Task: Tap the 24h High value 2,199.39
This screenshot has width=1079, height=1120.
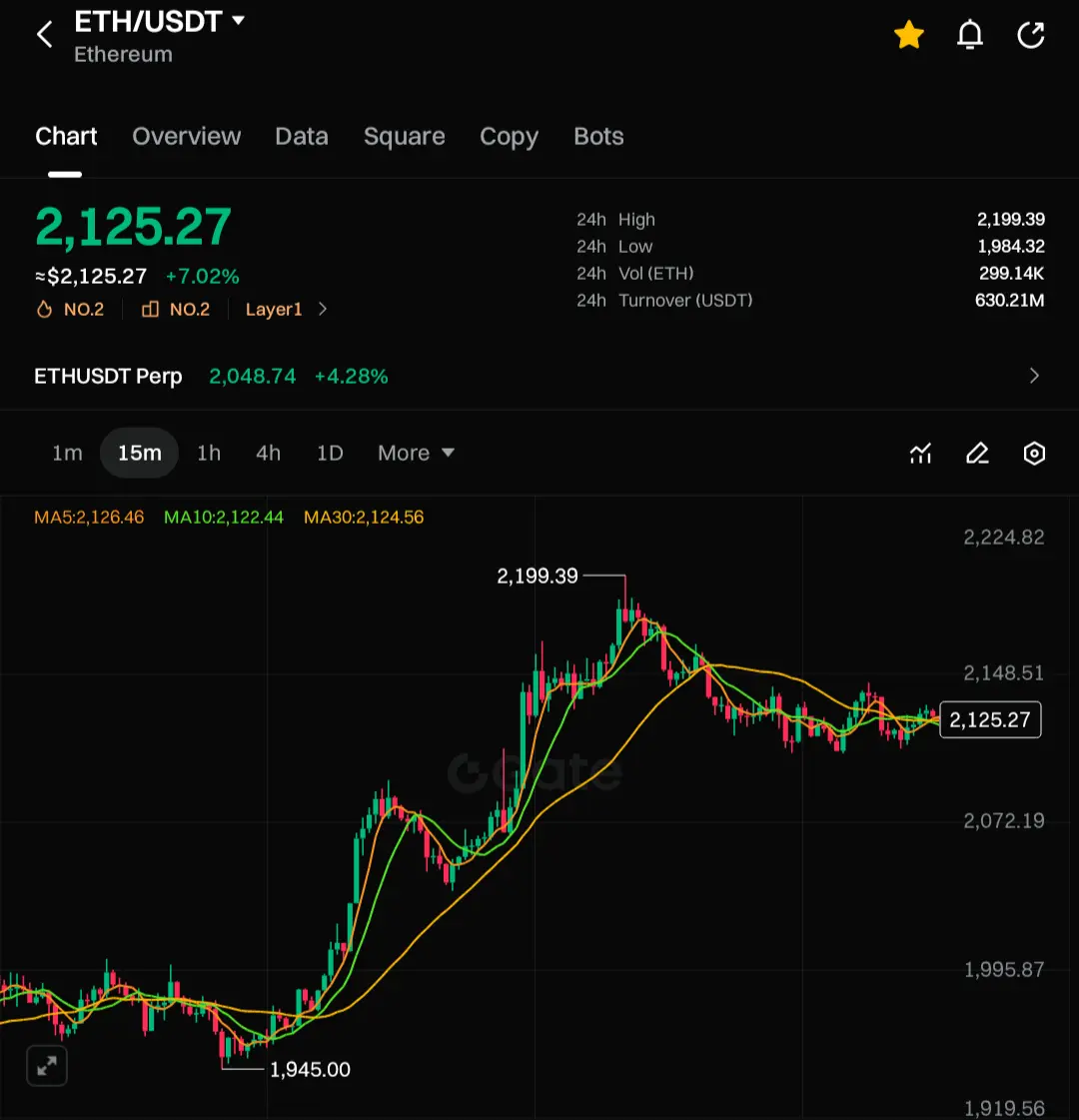Action: click(1010, 219)
